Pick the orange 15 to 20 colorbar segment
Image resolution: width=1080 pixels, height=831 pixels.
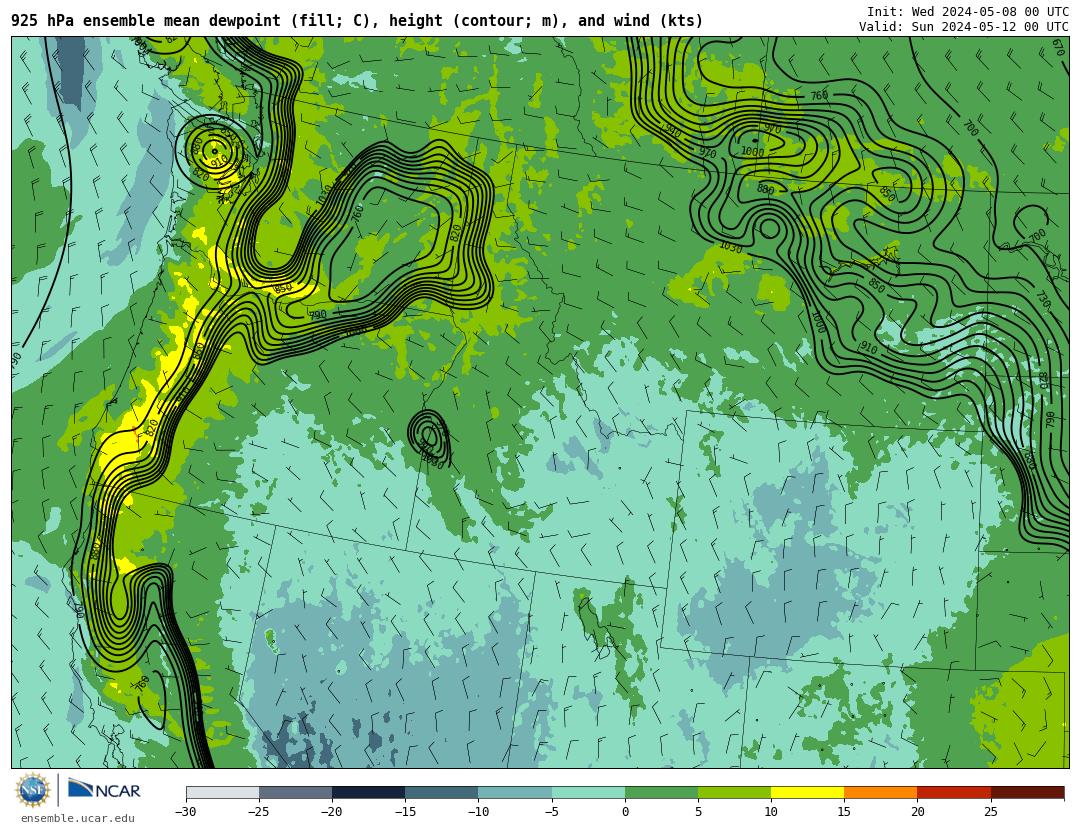(881, 792)
